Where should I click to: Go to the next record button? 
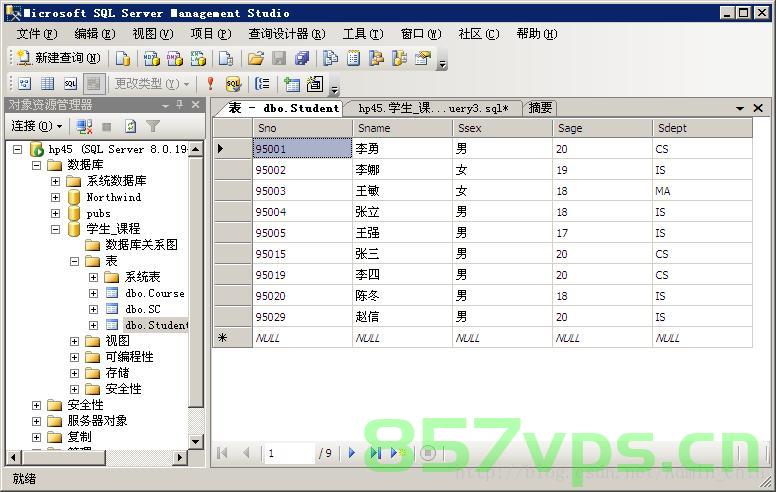[x=352, y=452]
